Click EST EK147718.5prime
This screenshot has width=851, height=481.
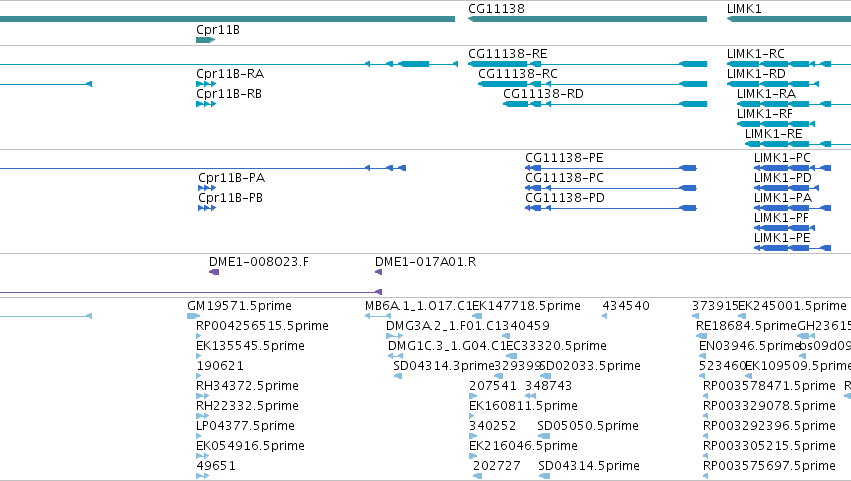[x=526, y=306]
